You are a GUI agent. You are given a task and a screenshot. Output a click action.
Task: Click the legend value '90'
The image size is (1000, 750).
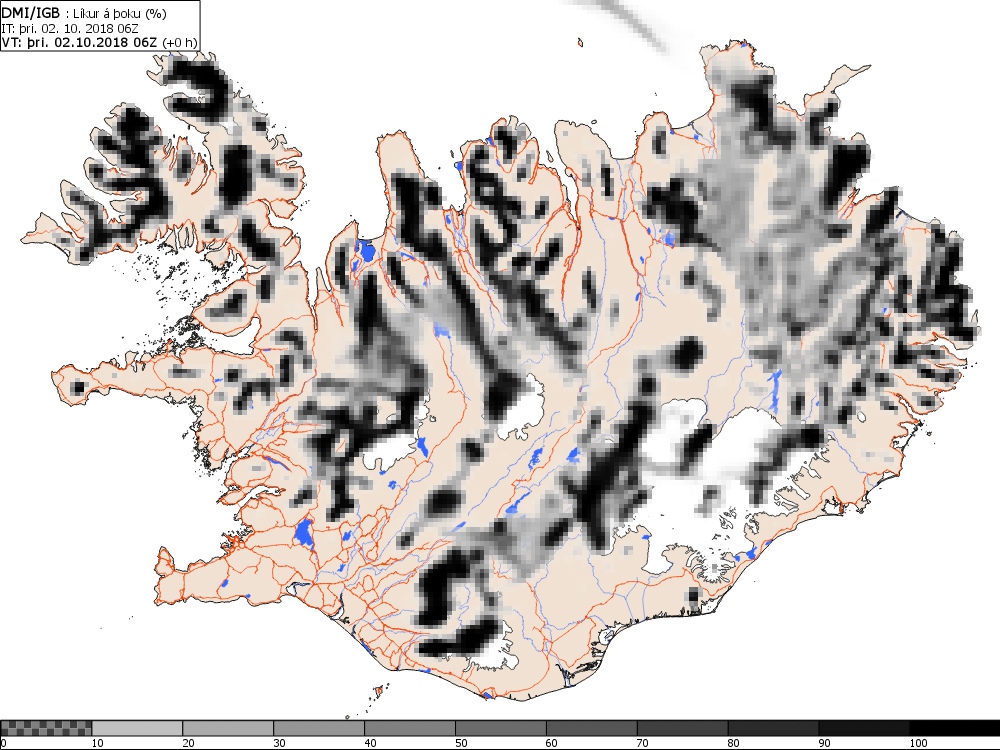pos(825,743)
